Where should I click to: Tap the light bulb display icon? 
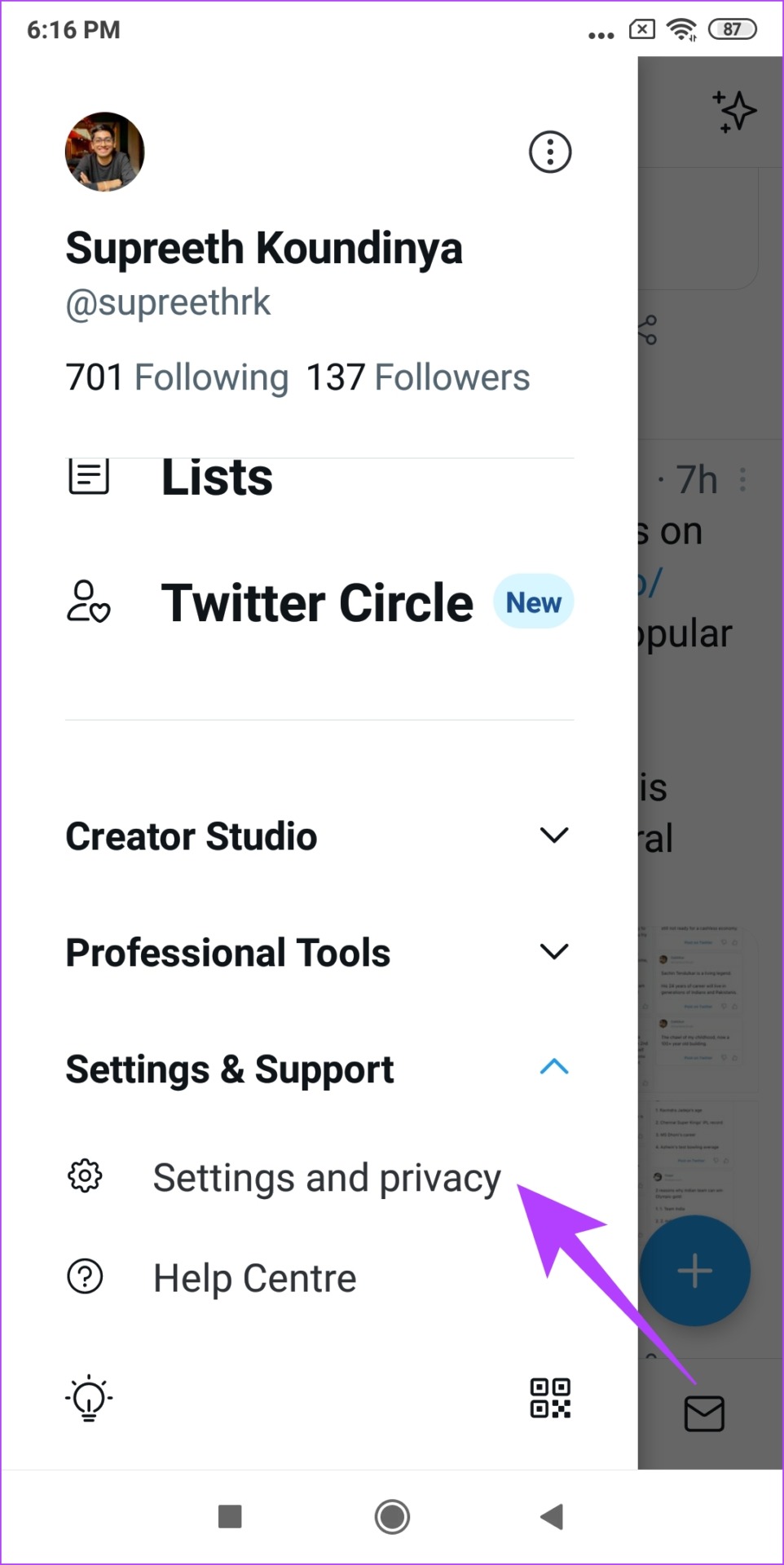click(88, 1399)
